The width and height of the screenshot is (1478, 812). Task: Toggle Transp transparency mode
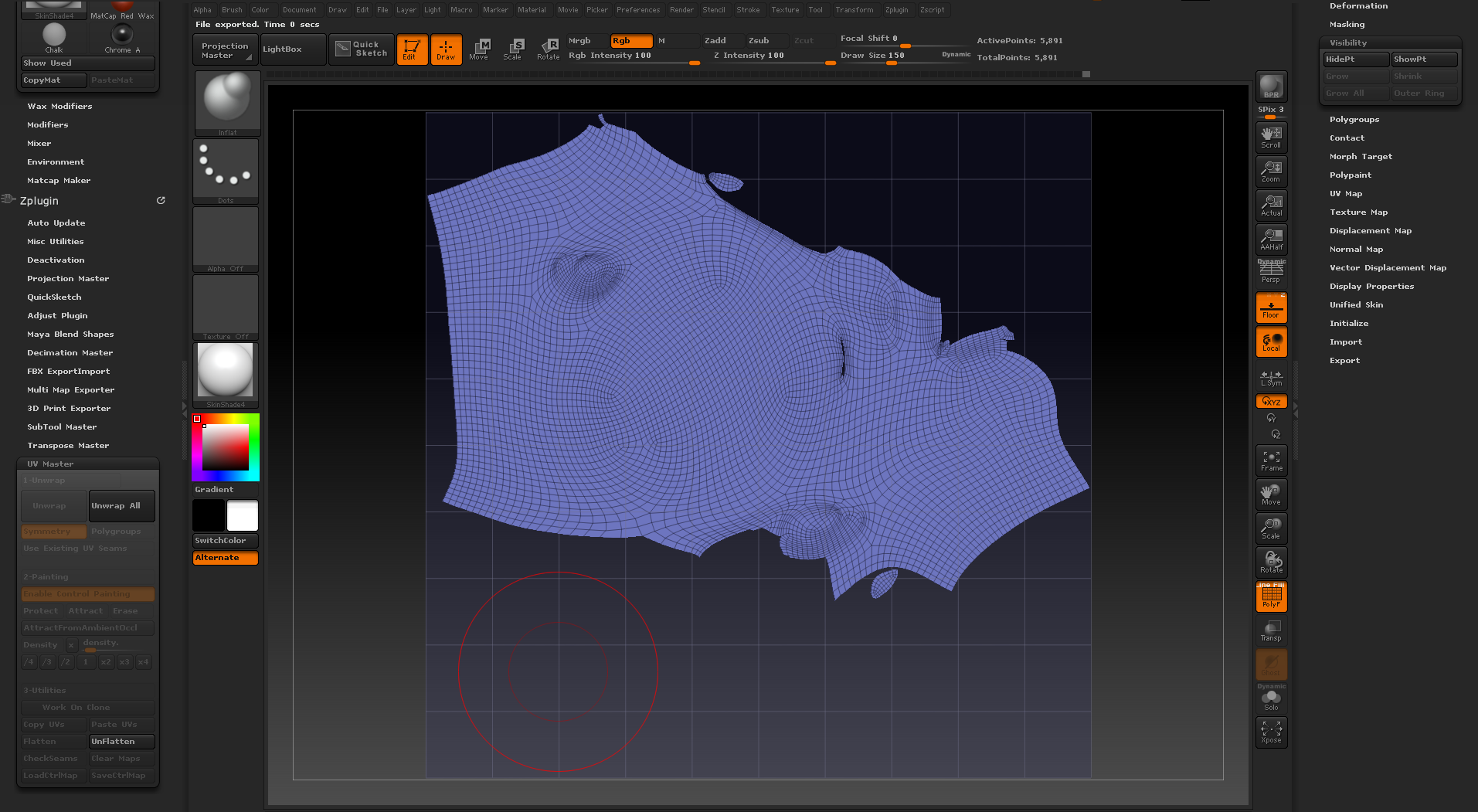click(1271, 630)
